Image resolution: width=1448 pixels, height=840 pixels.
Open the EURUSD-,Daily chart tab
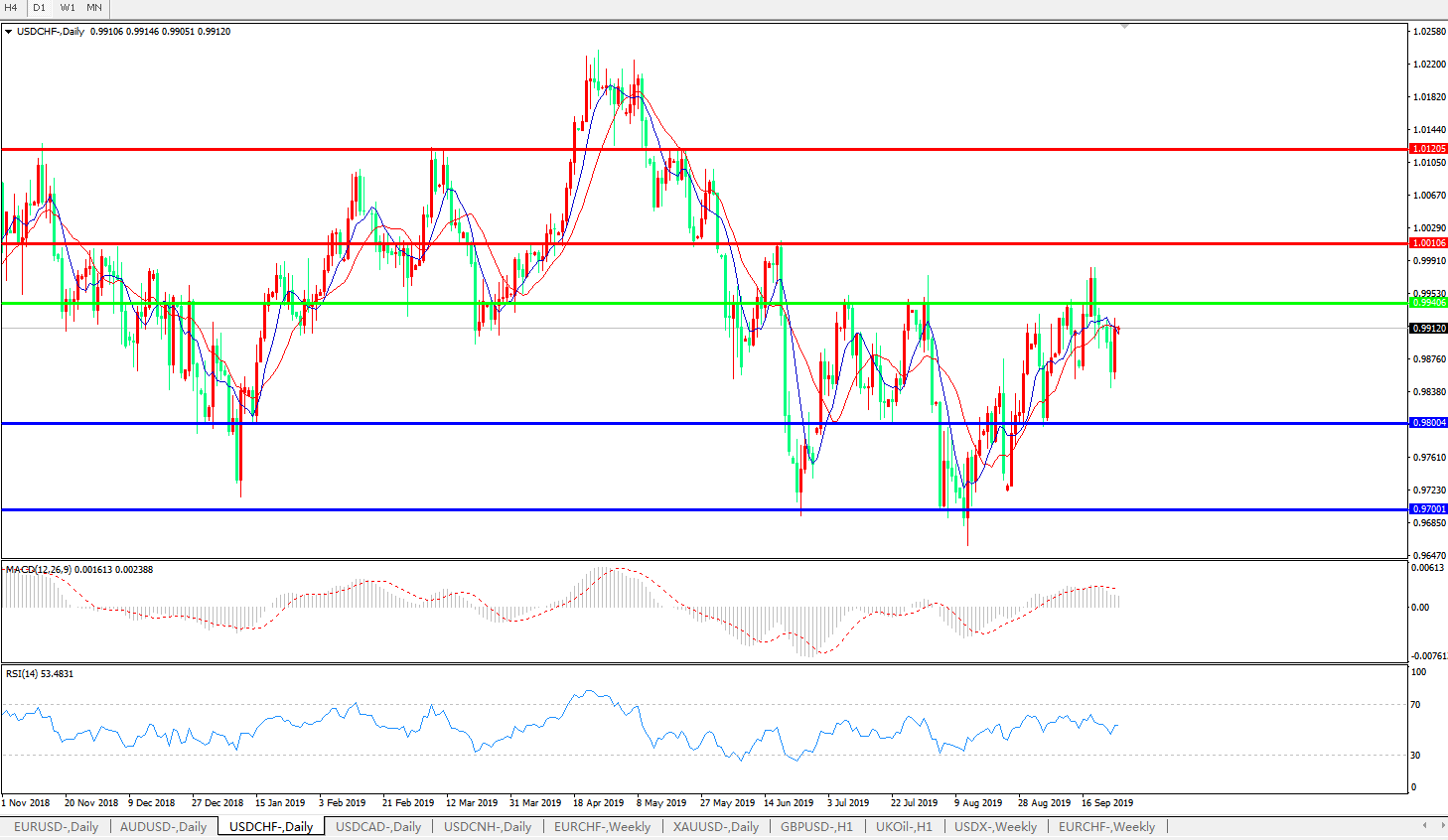[x=56, y=826]
